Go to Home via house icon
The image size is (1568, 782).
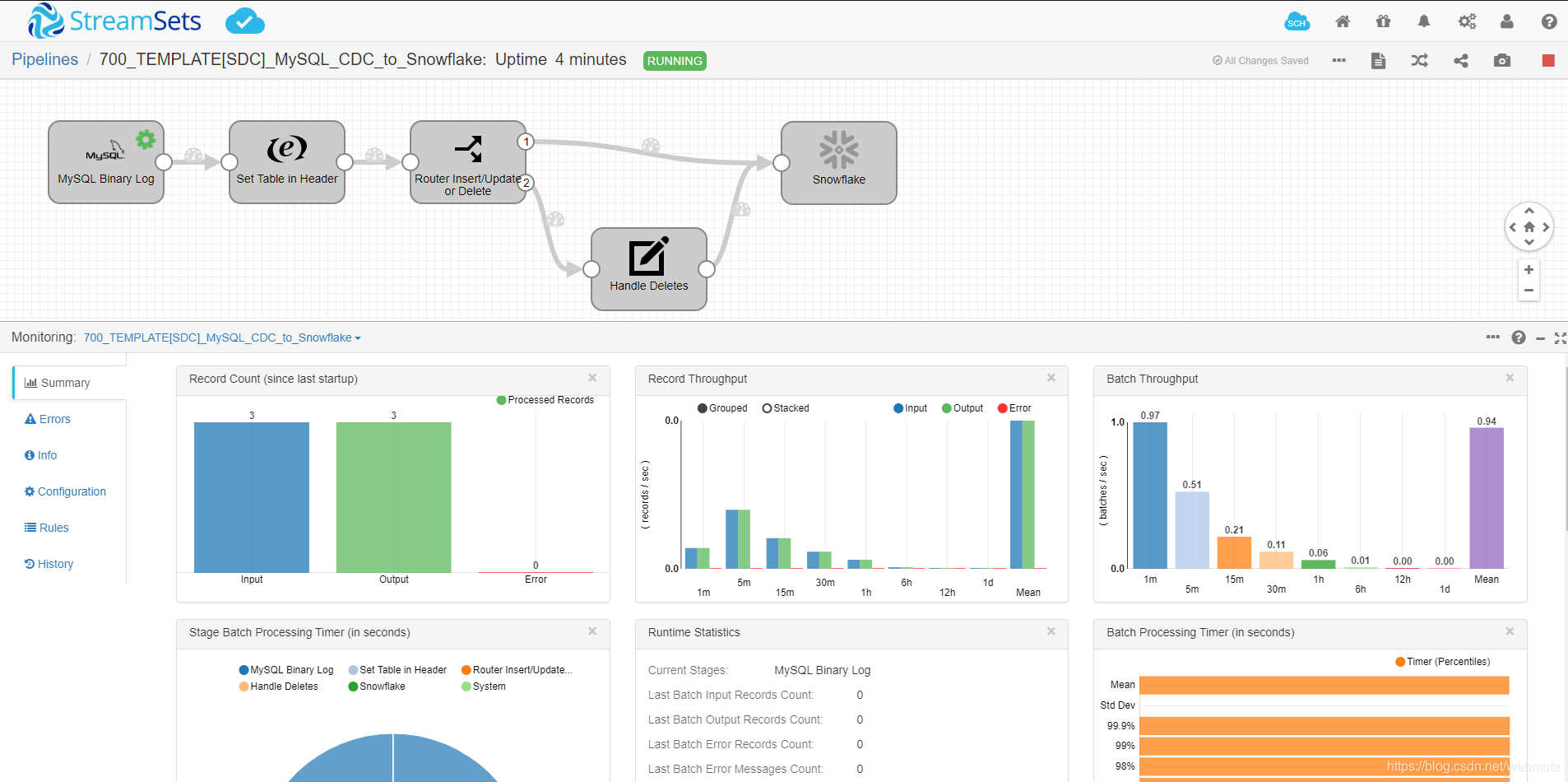1343,21
